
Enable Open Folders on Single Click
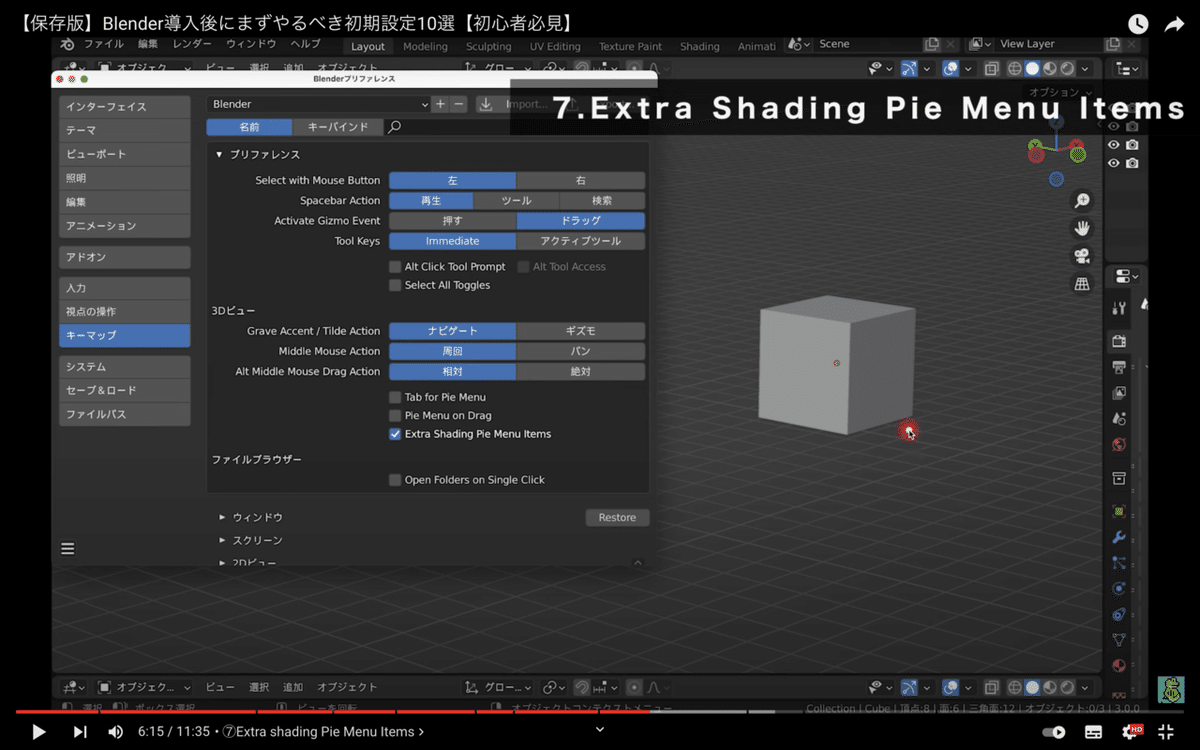[395, 480]
